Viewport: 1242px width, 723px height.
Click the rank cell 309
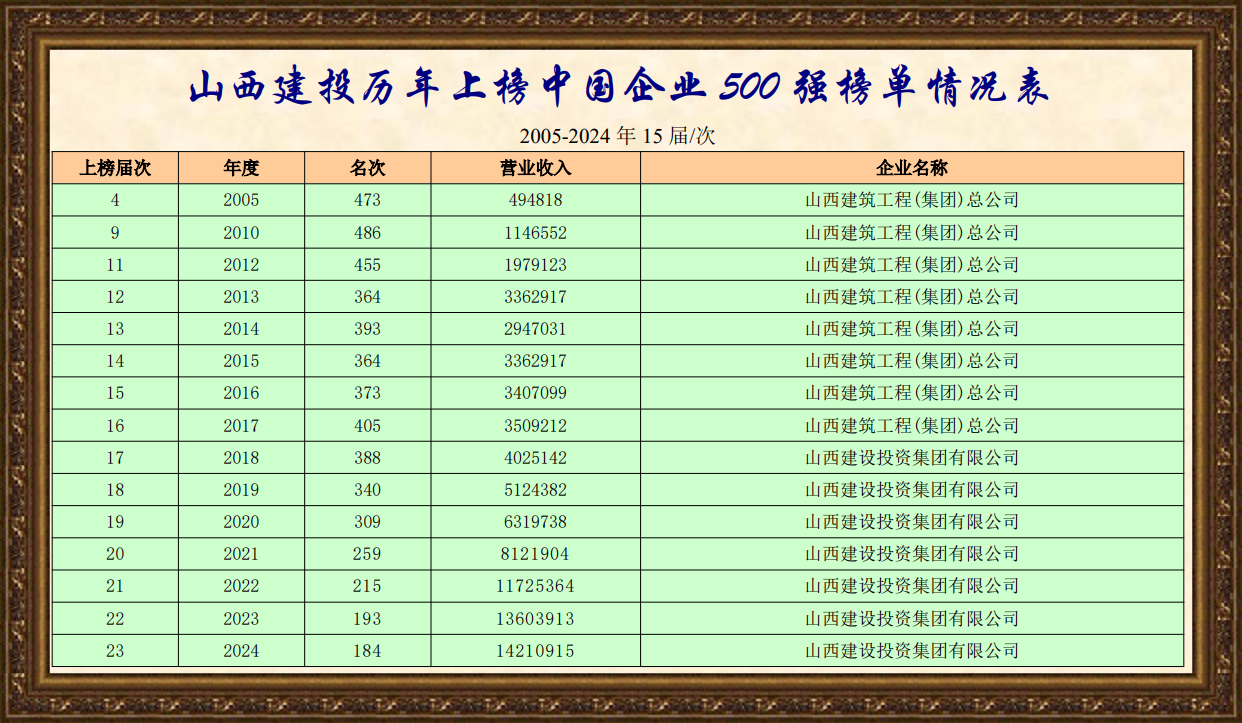pyautogui.click(x=367, y=522)
